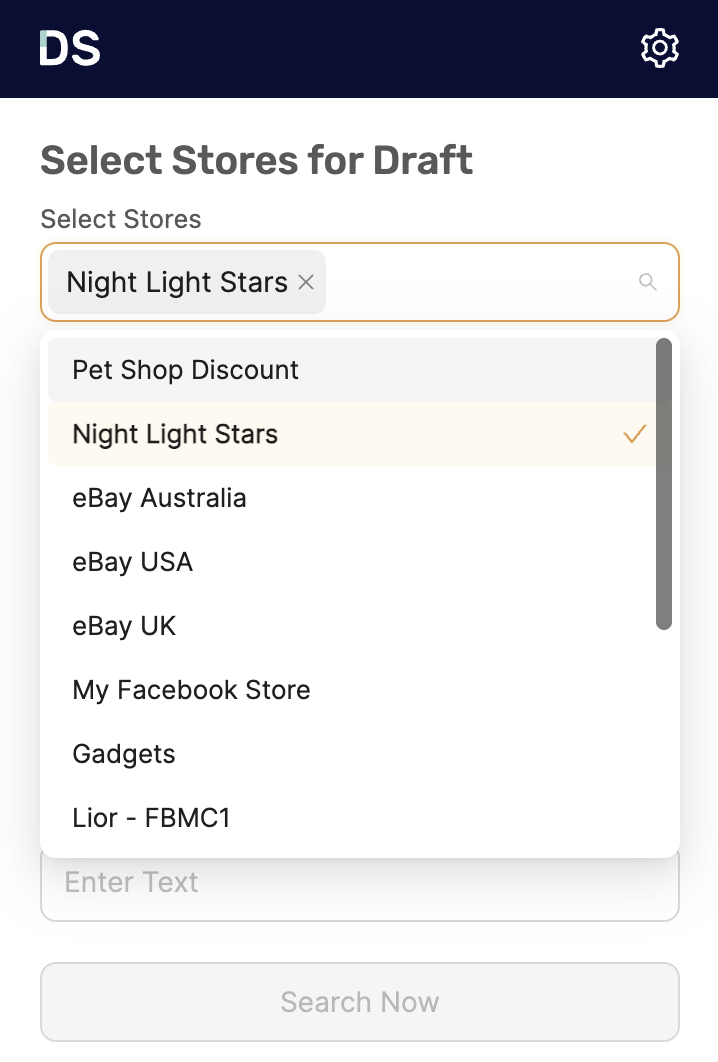Select the Pet Shop Discount store
This screenshot has width=718, height=1062.
coord(185,370)
